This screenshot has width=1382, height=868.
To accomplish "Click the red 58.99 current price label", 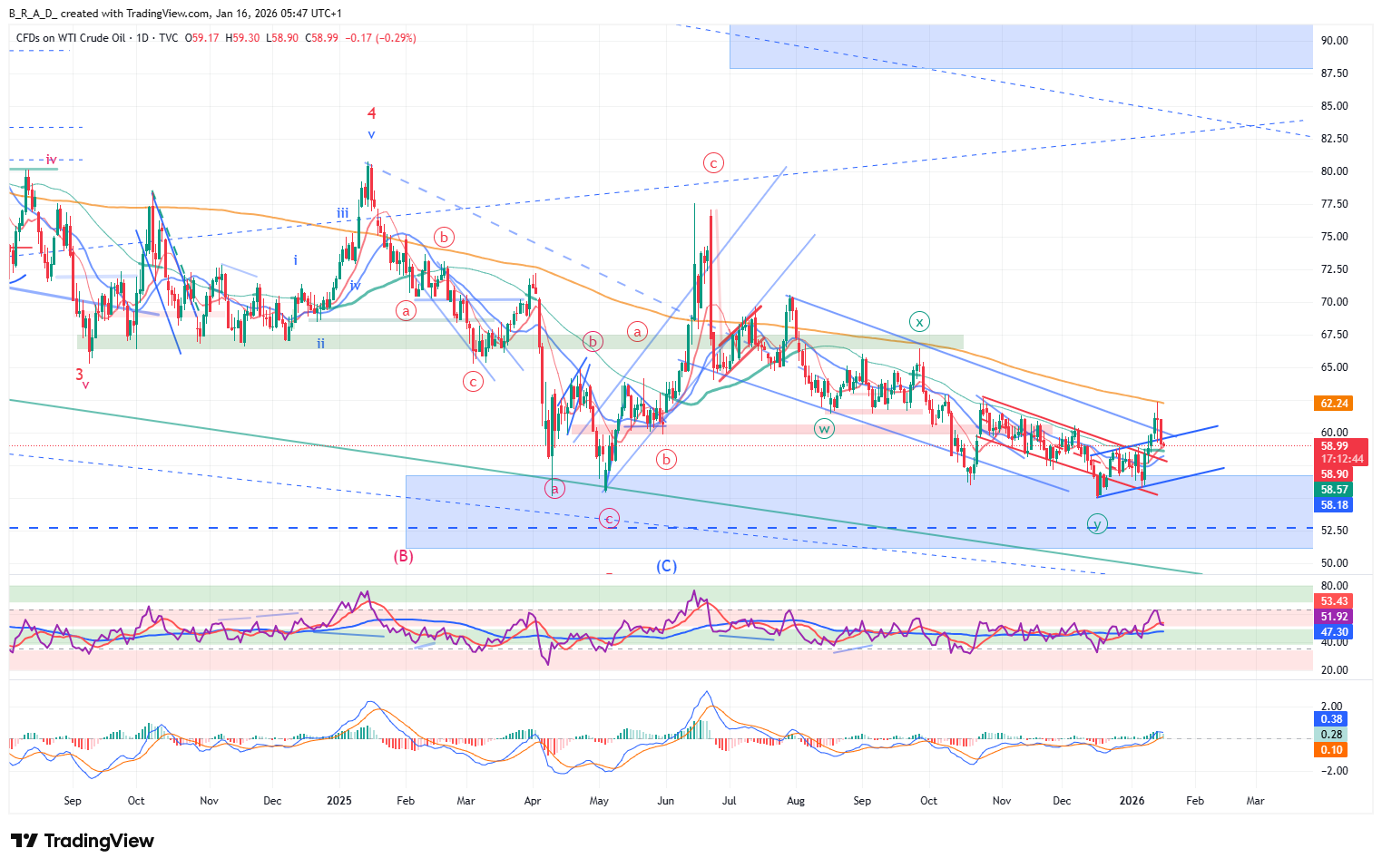I will [x=1334, y=446].
